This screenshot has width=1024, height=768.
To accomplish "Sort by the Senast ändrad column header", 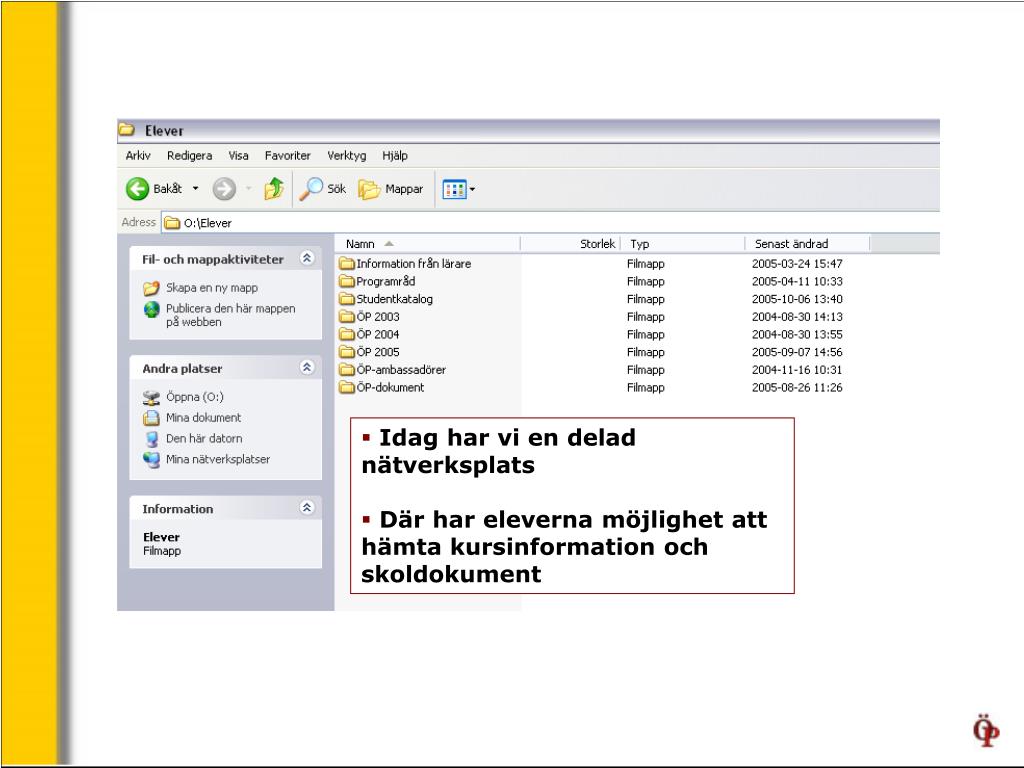I will point(807,244).
